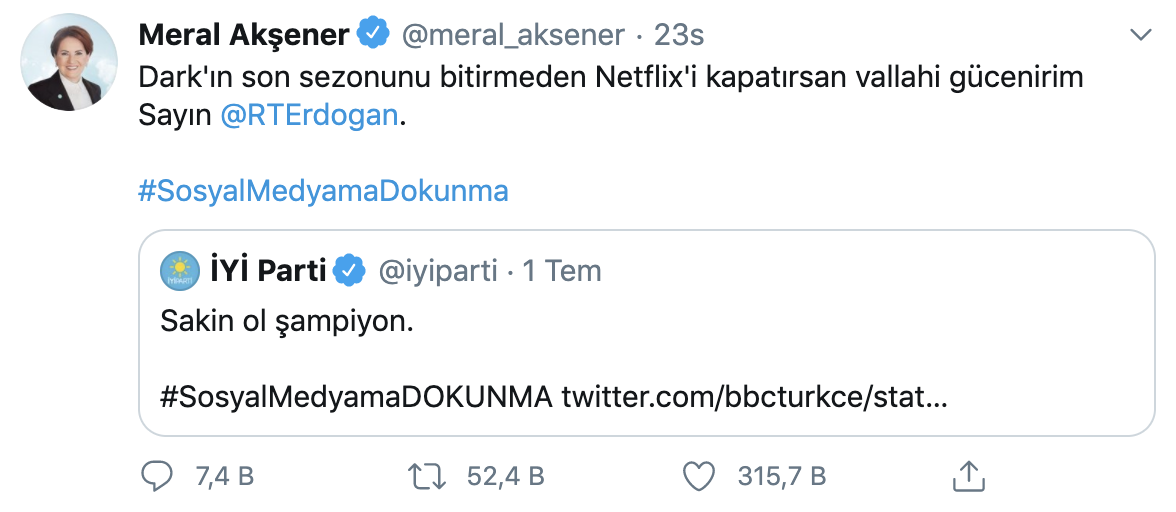Click the @iyiparti handle in quoted tweet
This screenshot has width=1176, height=512.
click(x=436, y=270)
